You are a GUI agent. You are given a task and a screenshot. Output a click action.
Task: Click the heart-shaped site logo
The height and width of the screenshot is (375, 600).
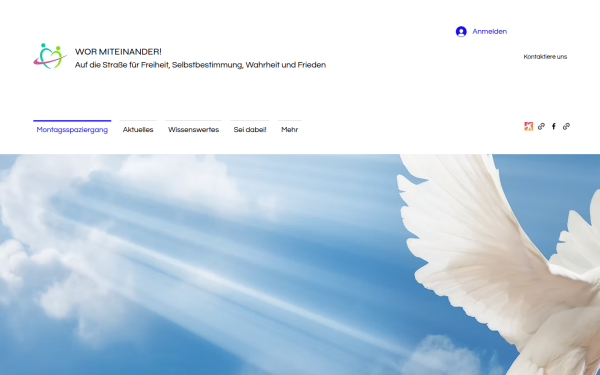point(50,56)
